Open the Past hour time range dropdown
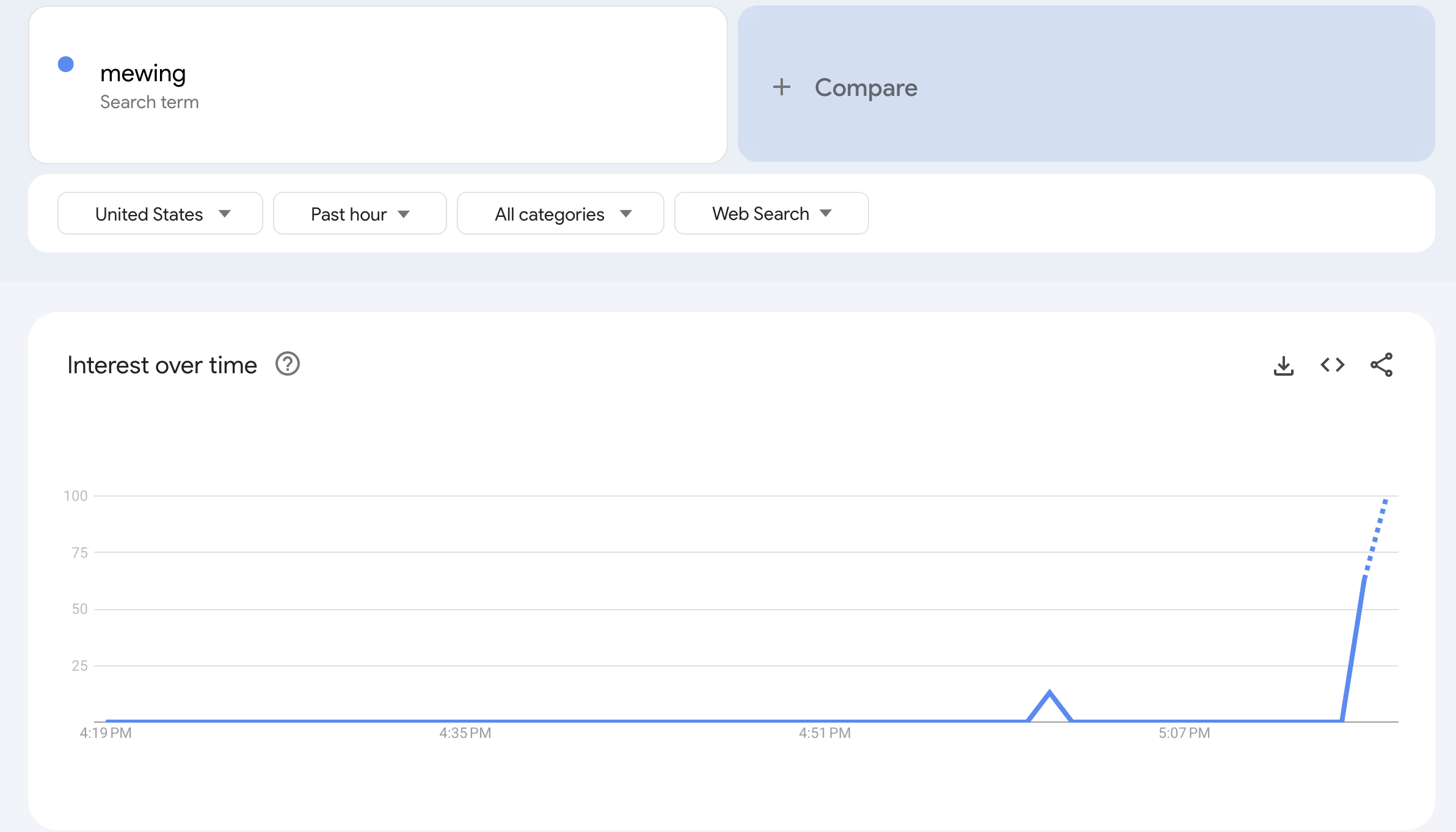Image resolution: width=1456 pixels, height=832 pixels. click(x=359, y=214)
